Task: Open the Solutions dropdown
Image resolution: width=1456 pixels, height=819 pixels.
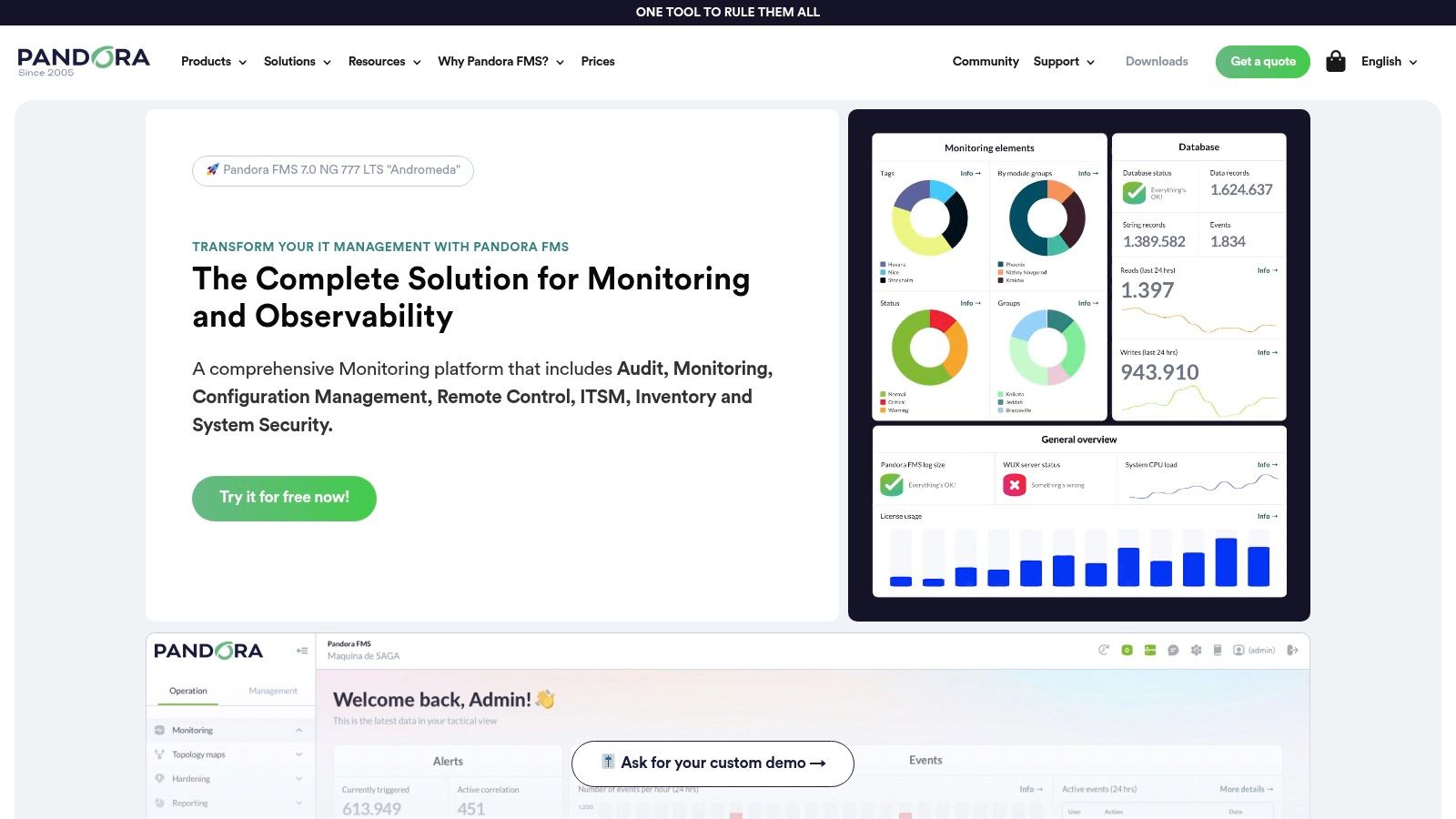Action: [297, 62]
